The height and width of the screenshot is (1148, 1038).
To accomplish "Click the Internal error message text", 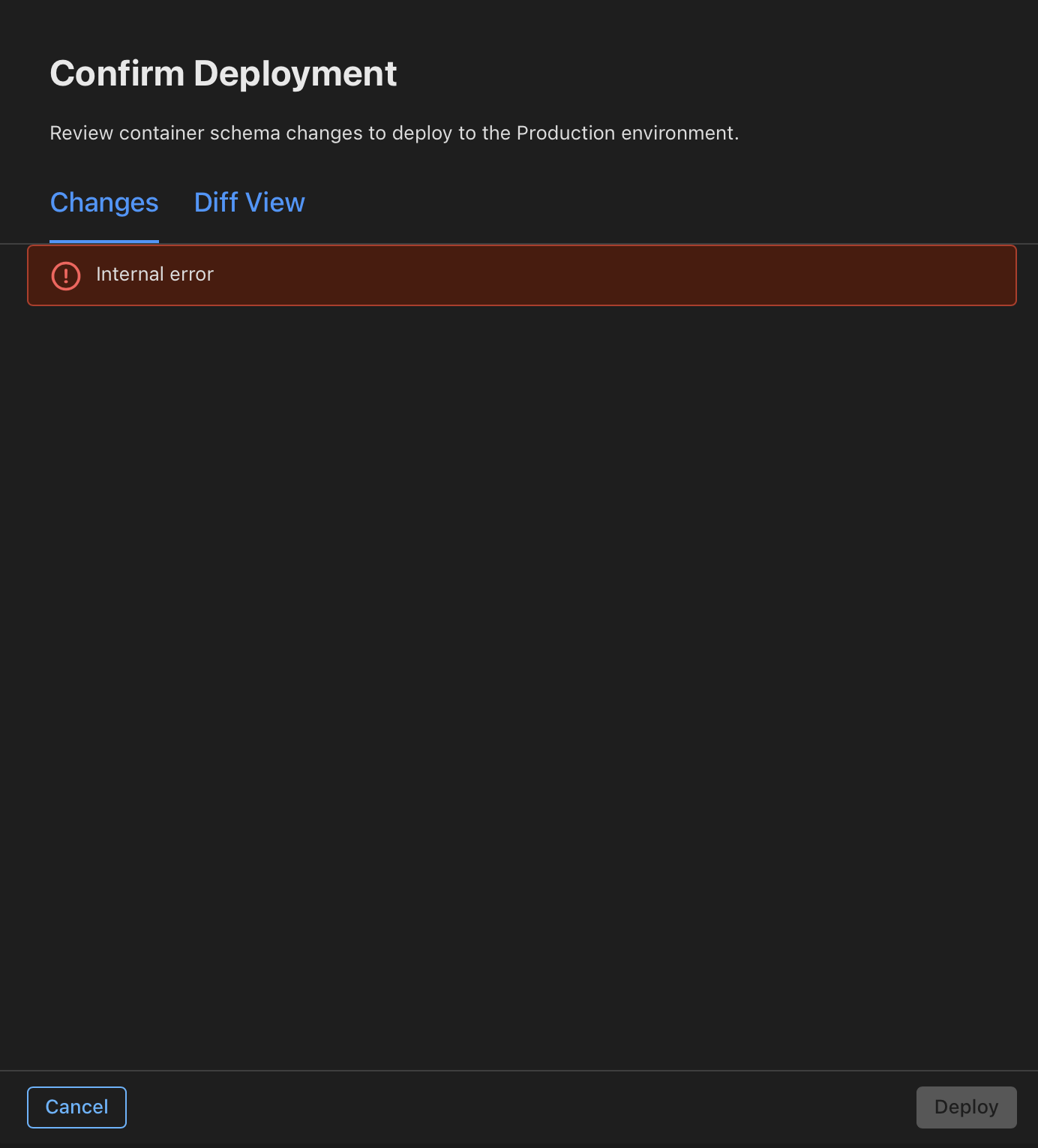I will 154,274.
